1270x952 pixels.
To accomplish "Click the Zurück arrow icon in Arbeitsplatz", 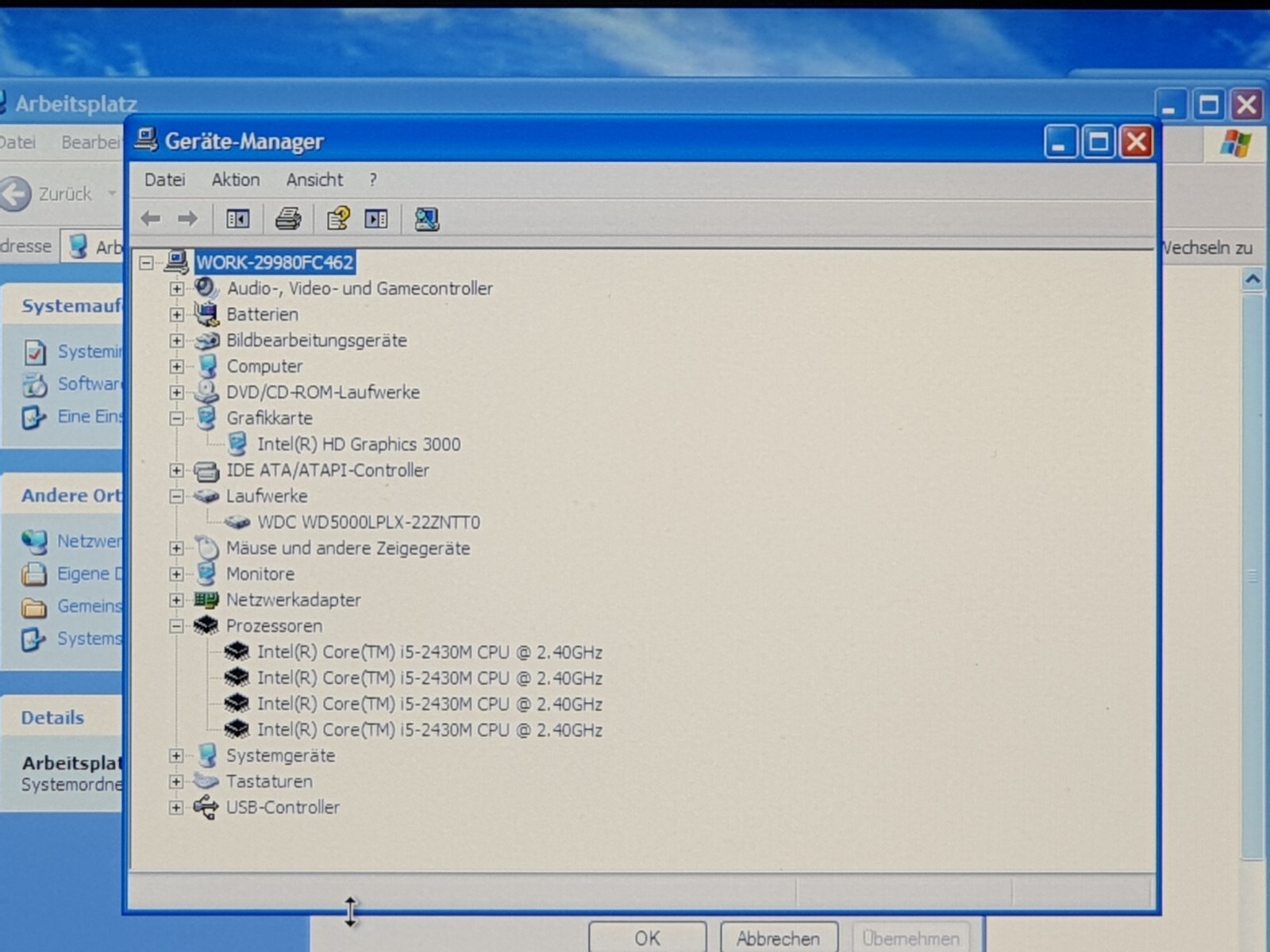I will coord(14,194).
